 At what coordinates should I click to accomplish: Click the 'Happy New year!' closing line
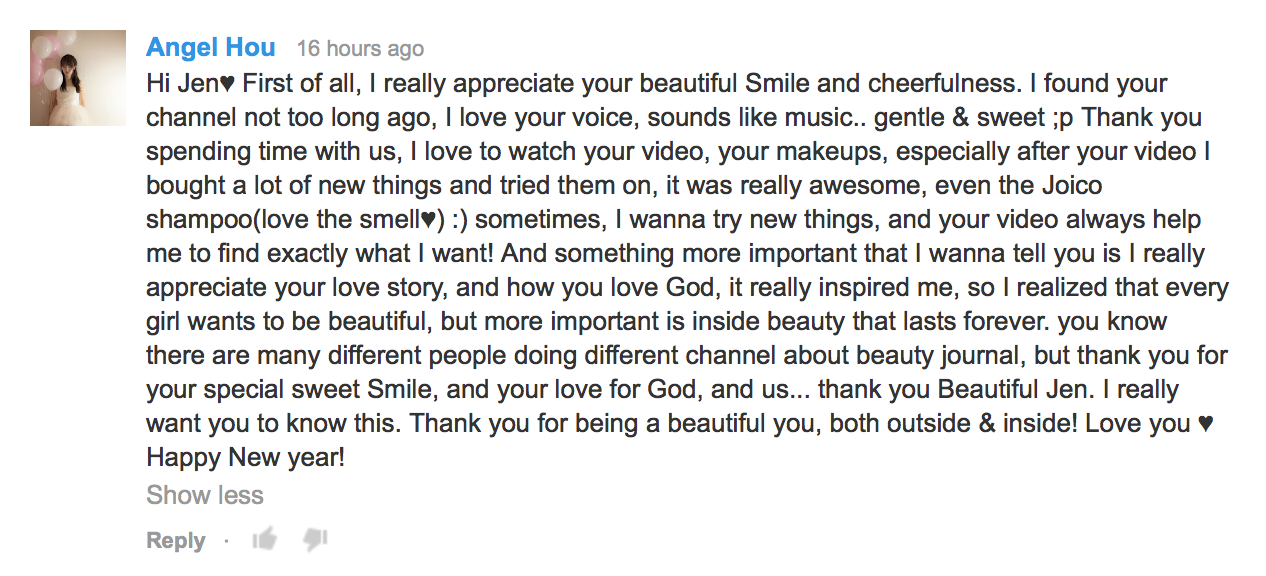pyautogui.click(x=245, y=458)
